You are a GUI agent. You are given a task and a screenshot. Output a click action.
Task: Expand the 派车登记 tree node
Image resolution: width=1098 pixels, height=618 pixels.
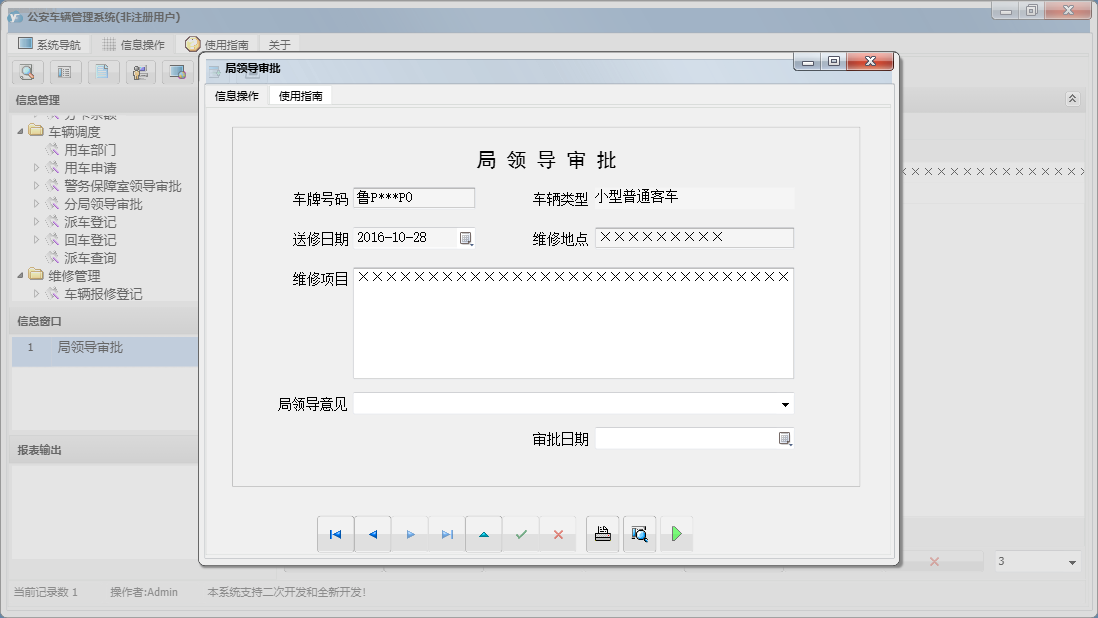(x=36, y=222)
